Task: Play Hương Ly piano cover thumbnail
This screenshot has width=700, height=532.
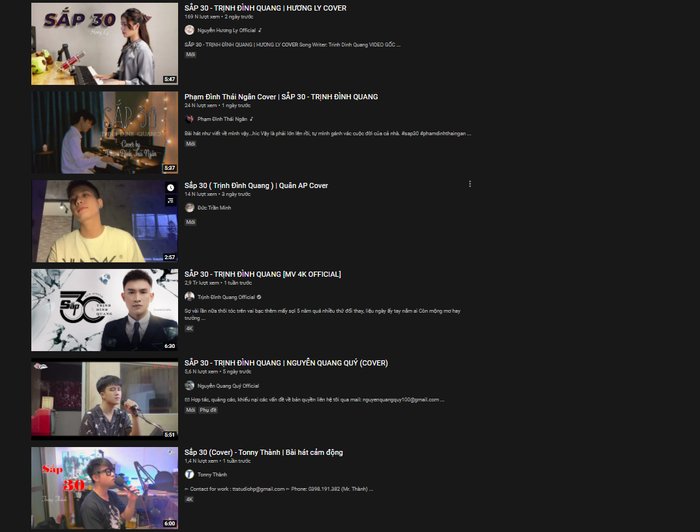Action: (x=104, y=44)
